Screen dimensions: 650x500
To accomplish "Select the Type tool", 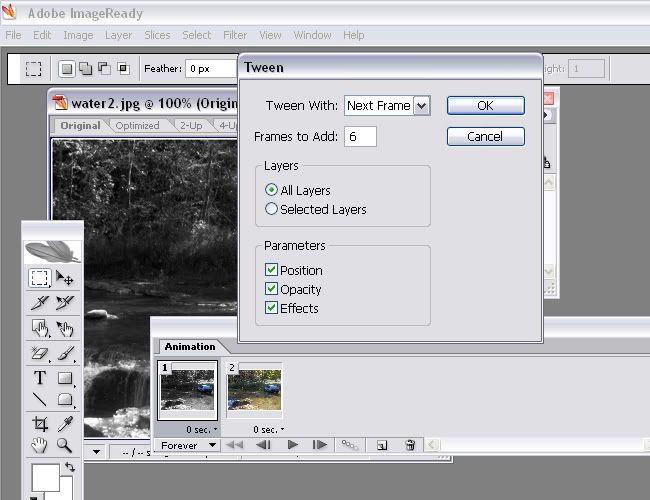I will (40, 378).
